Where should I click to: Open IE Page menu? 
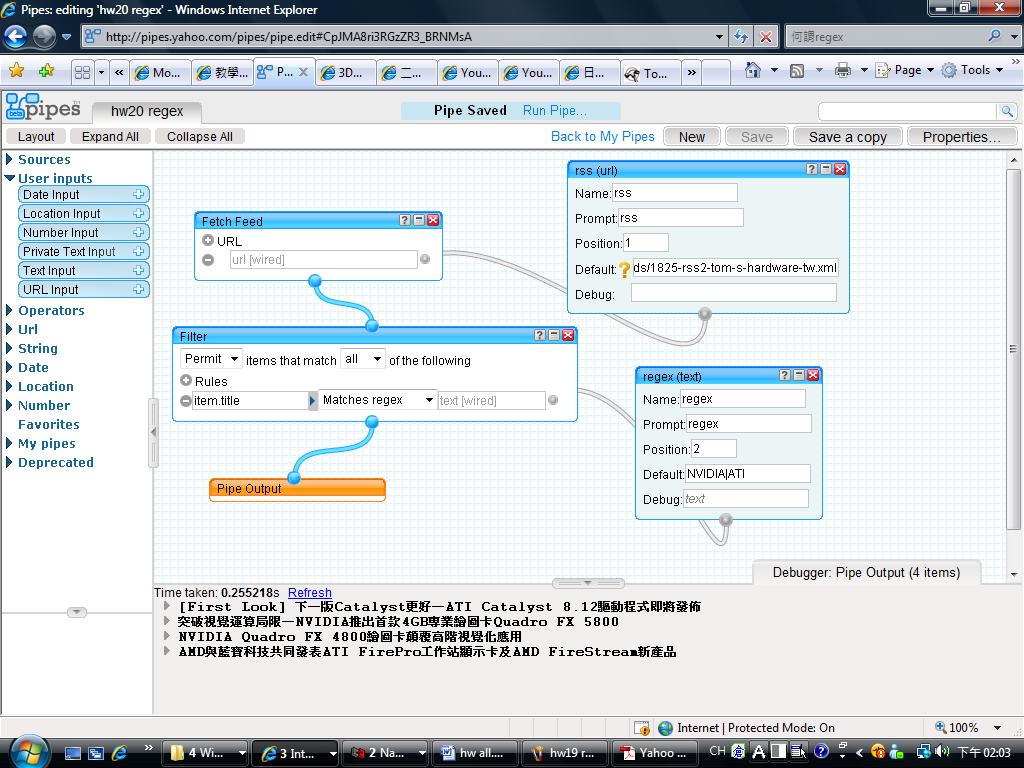point(905,70)
